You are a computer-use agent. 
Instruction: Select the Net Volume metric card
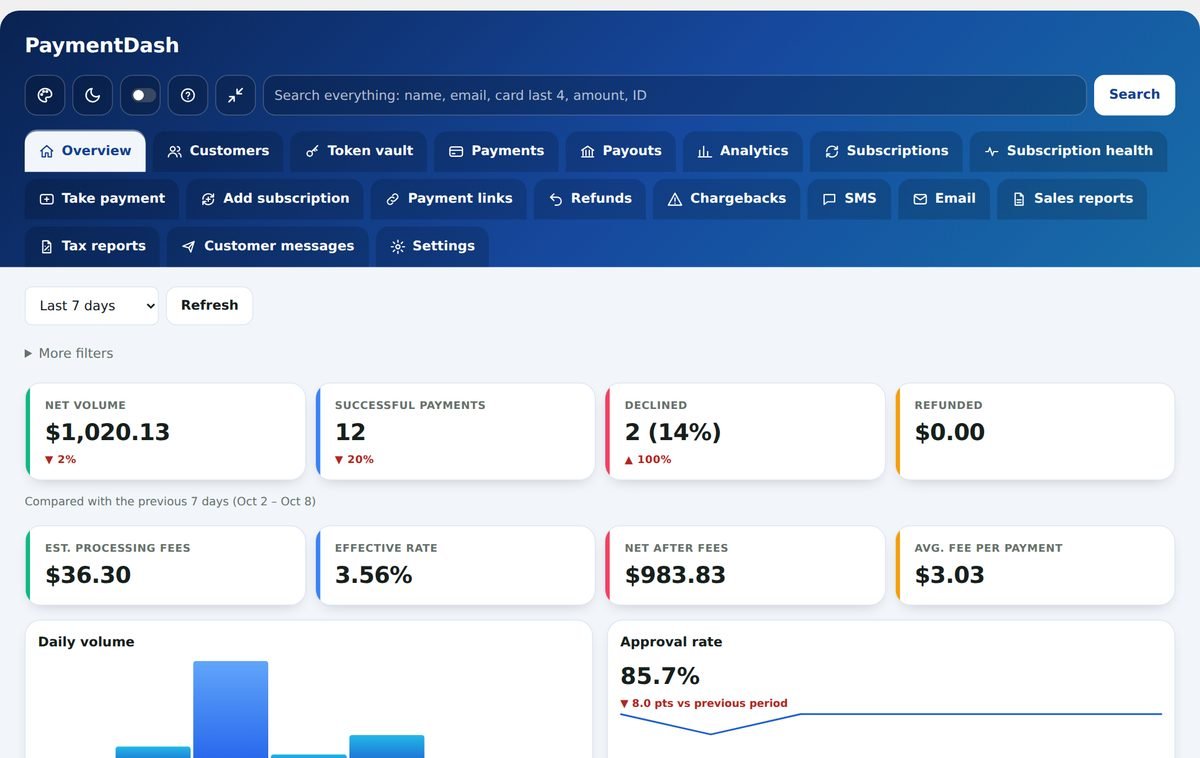[x=165, y=432]
